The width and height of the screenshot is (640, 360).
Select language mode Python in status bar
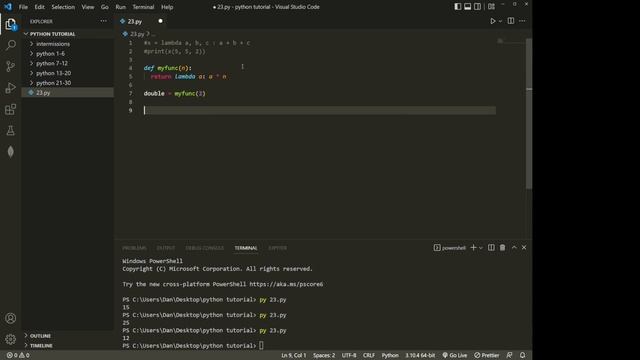[x=390, y=355]
